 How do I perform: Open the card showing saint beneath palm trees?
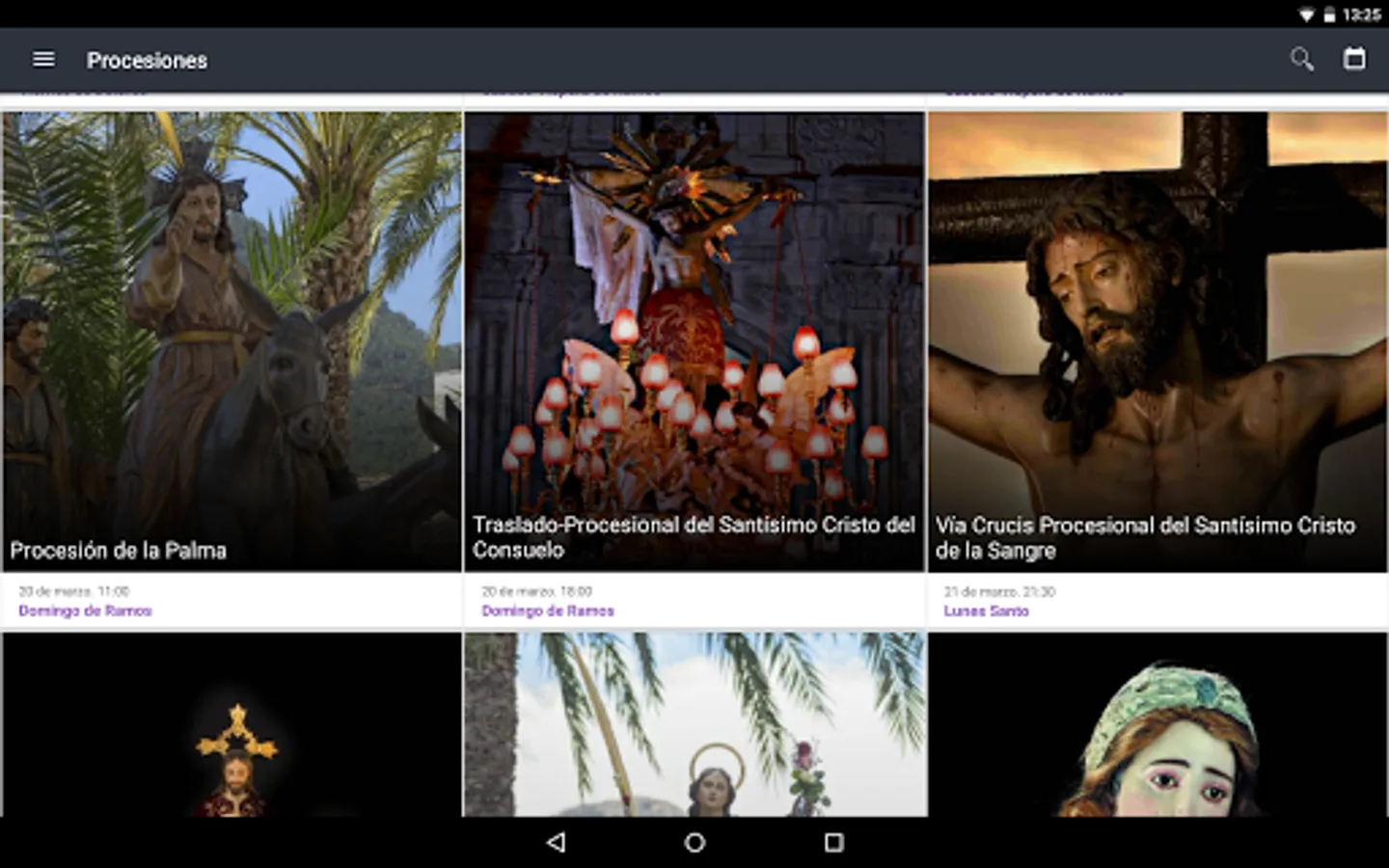pyautogui.click(x=694, y=725)
